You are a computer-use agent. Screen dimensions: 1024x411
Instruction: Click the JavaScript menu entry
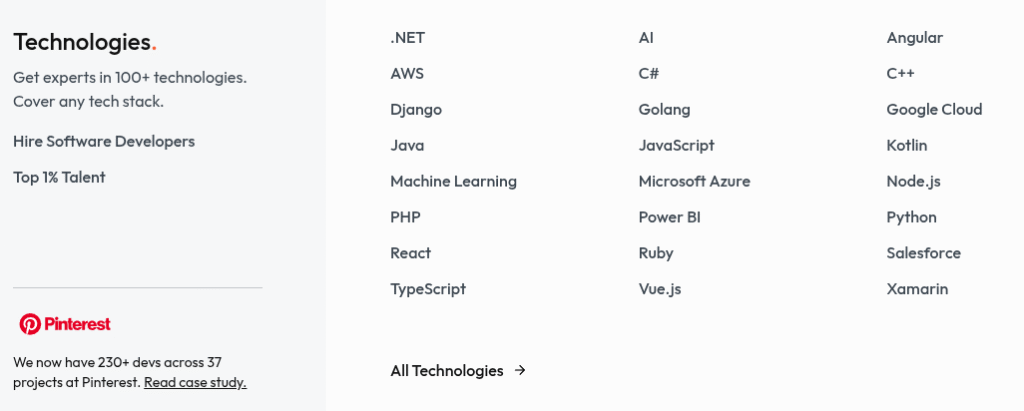(677, 145)
